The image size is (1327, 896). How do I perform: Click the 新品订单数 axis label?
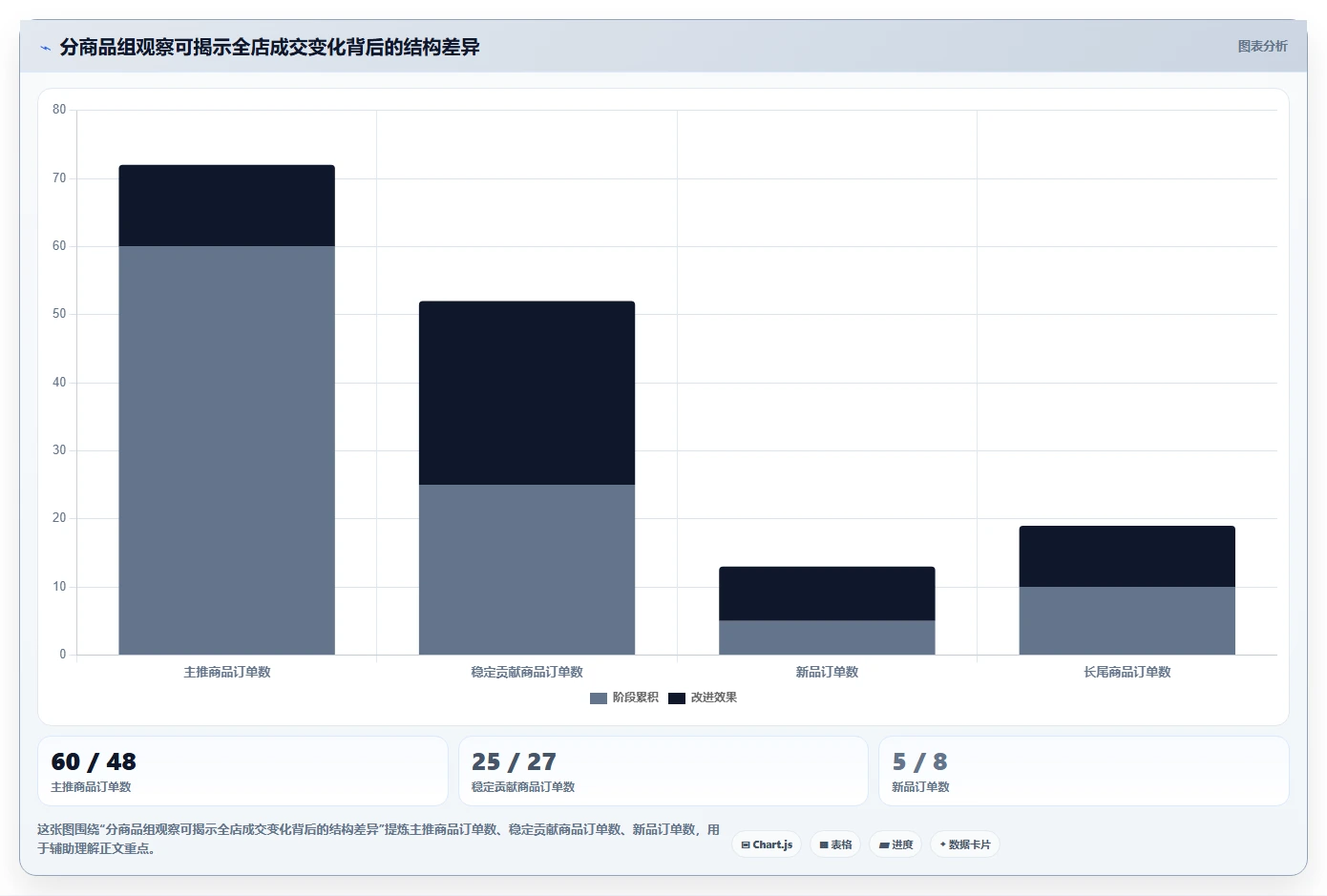827,672
